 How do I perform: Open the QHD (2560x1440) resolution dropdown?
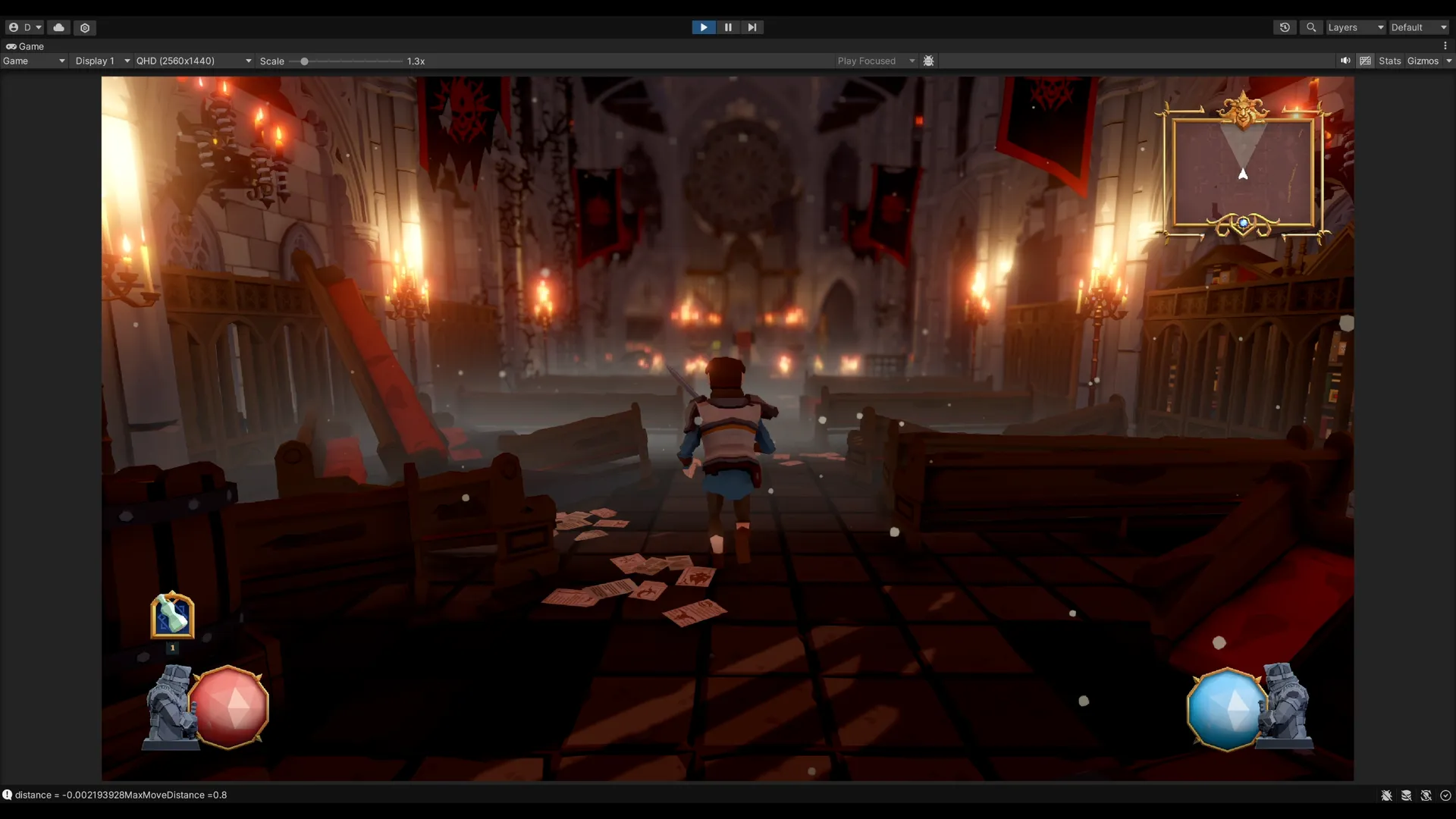click(193, 61)
